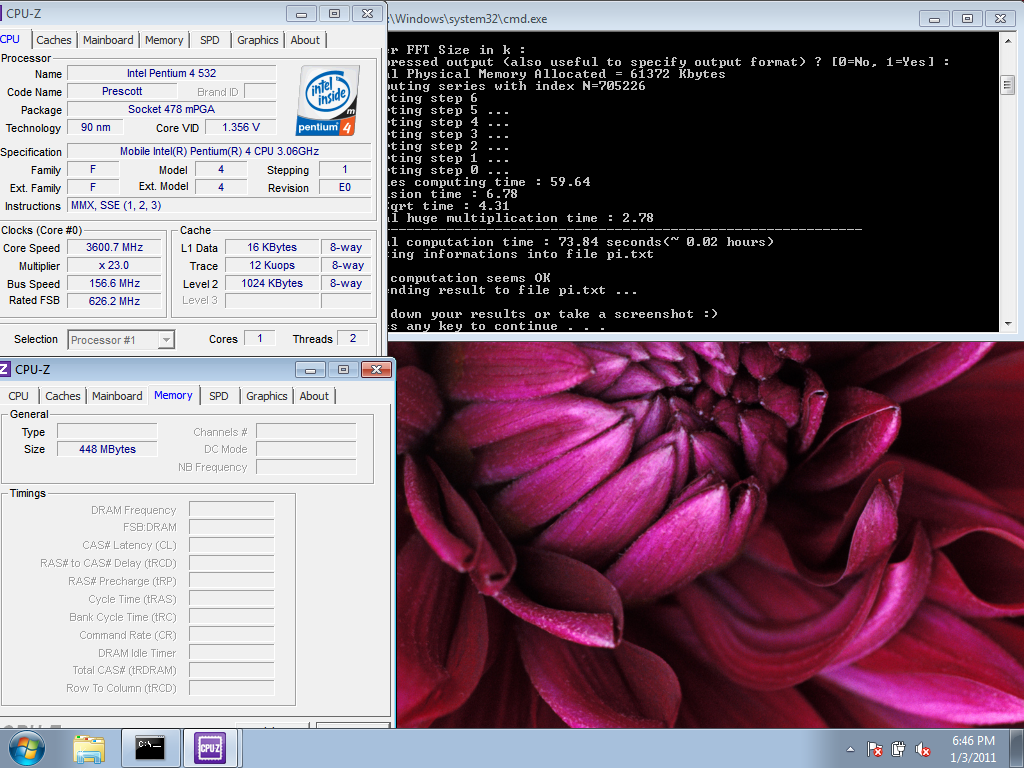The image size is (1024, 768).
Task: Open SPD tab in upper CPU-Z window
Action: click(210, 40)
